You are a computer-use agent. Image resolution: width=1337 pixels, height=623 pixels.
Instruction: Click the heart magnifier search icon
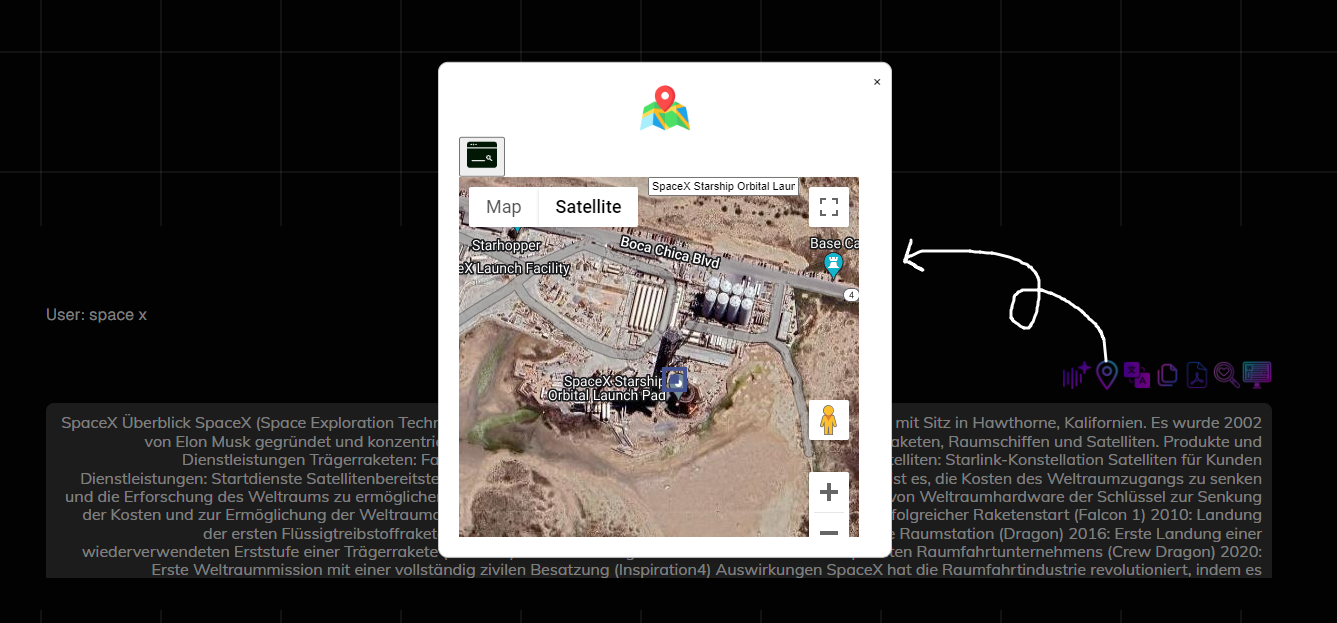[1226, 375]
